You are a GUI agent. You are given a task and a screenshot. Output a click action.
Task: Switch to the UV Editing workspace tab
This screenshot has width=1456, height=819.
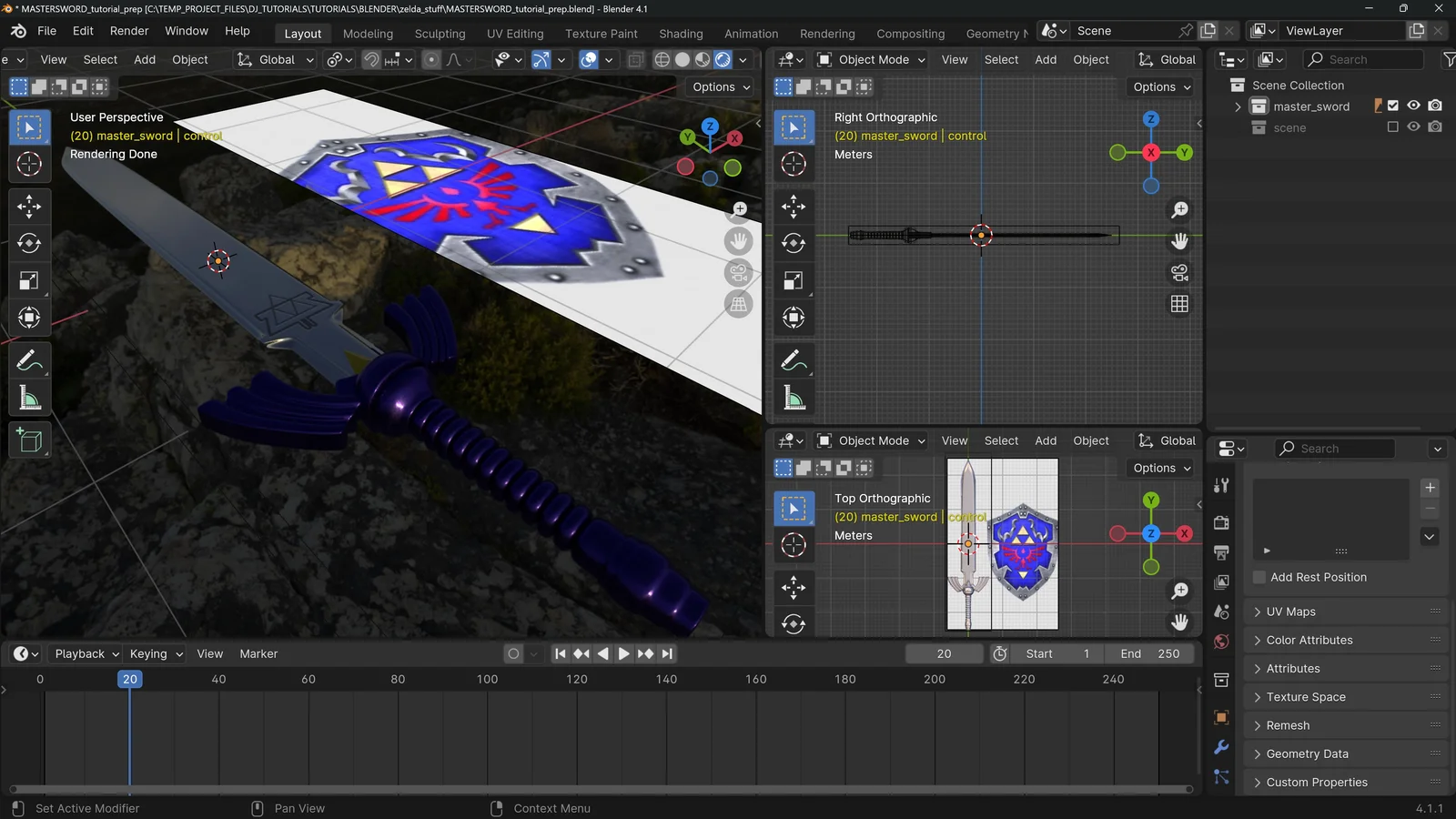515,34
